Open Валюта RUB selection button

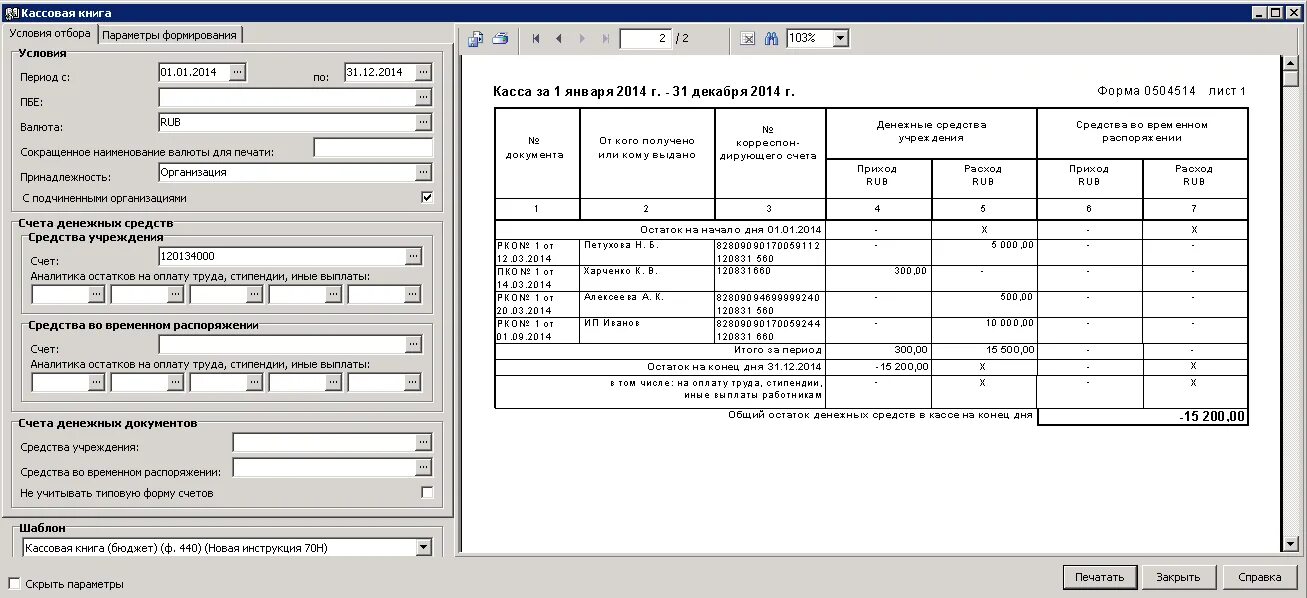[x=424, y=122]
